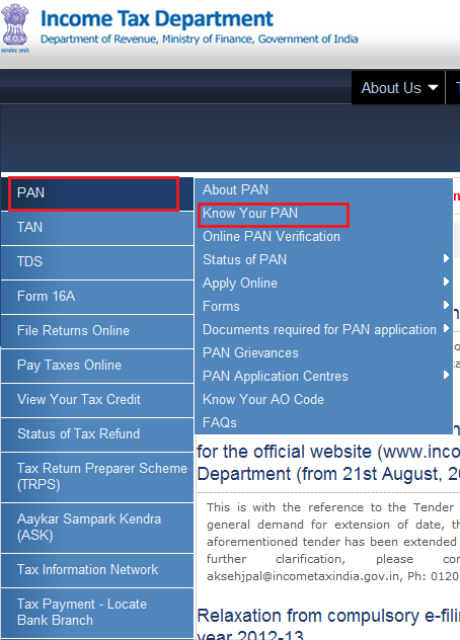Viewport: 460px width, 640px height.
Task: Open Know Your AO Code
Action: coord(263,399)
